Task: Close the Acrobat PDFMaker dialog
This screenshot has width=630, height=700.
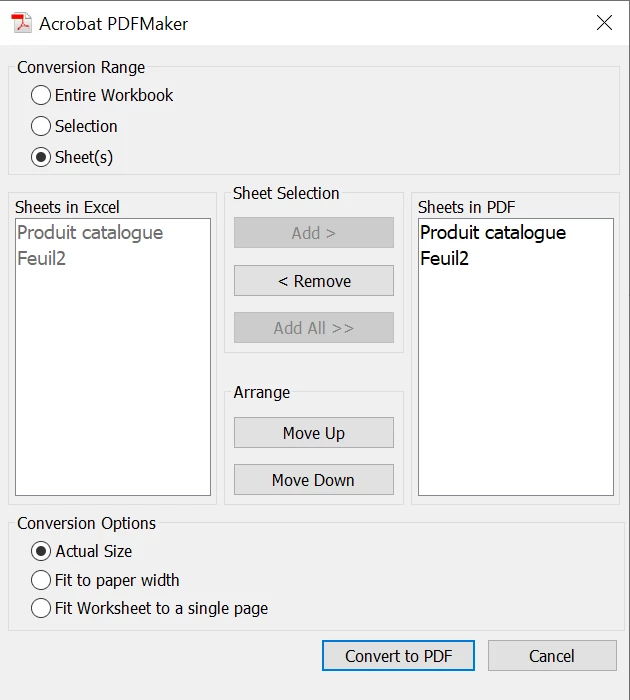Action: tap(604, 23)
